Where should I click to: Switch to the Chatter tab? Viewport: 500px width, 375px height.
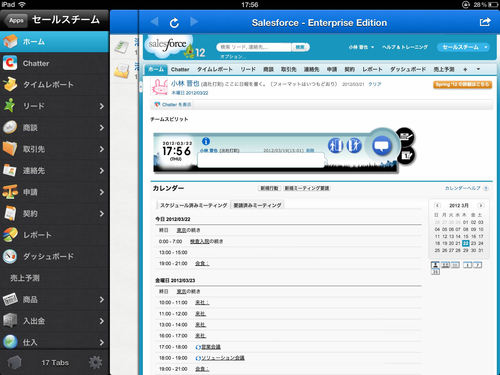[180, 69]
